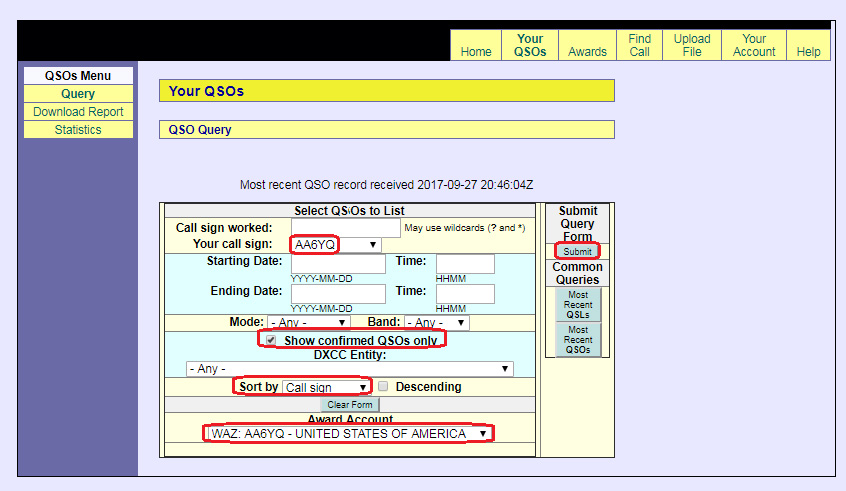This screenshot has height=491, width=846.
Task: Click the Call sign worked field
Action: click(344, 228)
